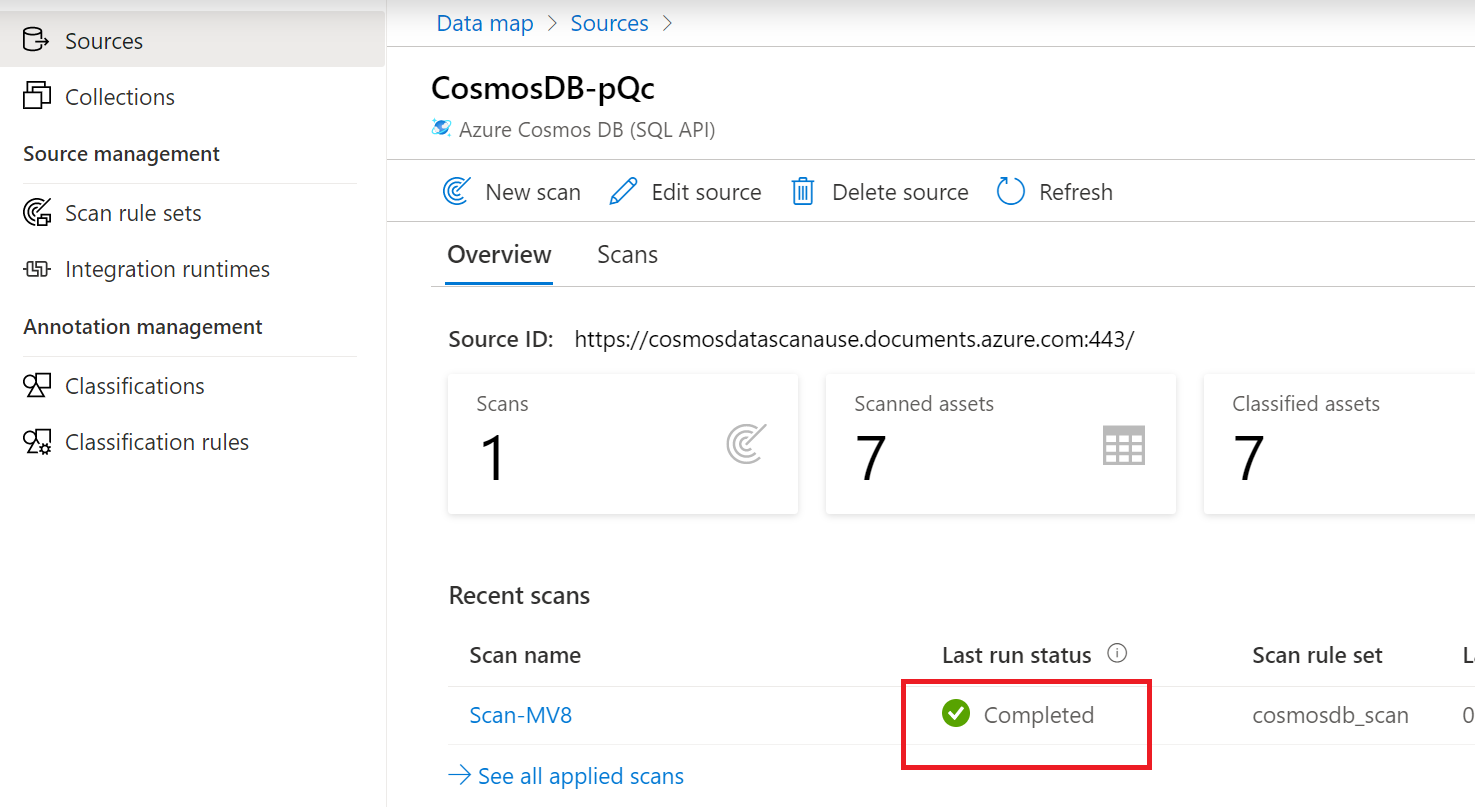Screen dimensions: 1475x807
Task: Switch to the Scans tab
Action: coord(627,255)
